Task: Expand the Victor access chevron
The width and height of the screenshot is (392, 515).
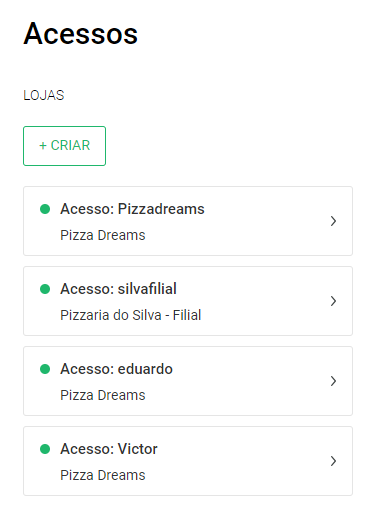Action: click(x=333, y=461)
